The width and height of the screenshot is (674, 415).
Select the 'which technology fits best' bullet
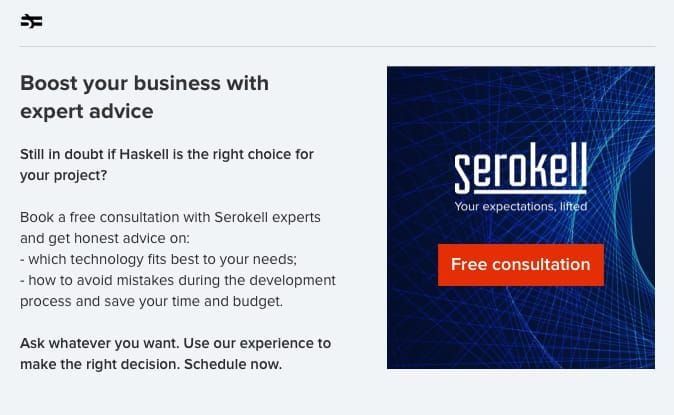click(158, 259)
